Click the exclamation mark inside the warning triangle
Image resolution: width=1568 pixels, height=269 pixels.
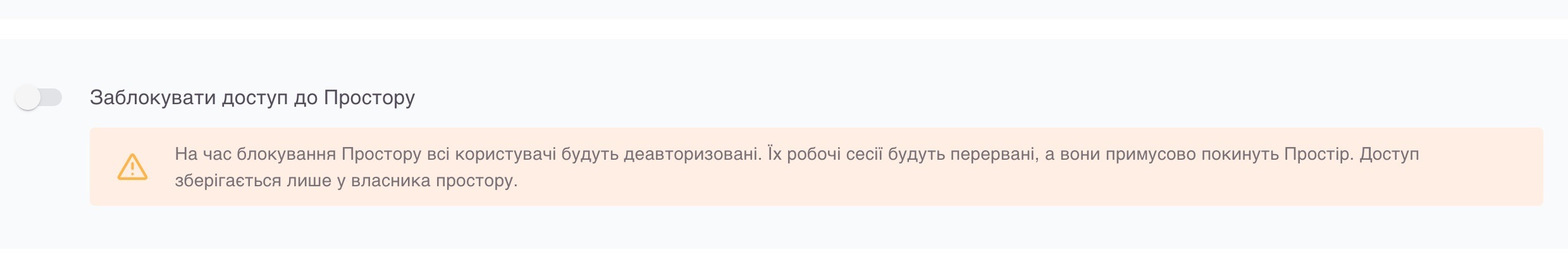(x=132, y=168)
